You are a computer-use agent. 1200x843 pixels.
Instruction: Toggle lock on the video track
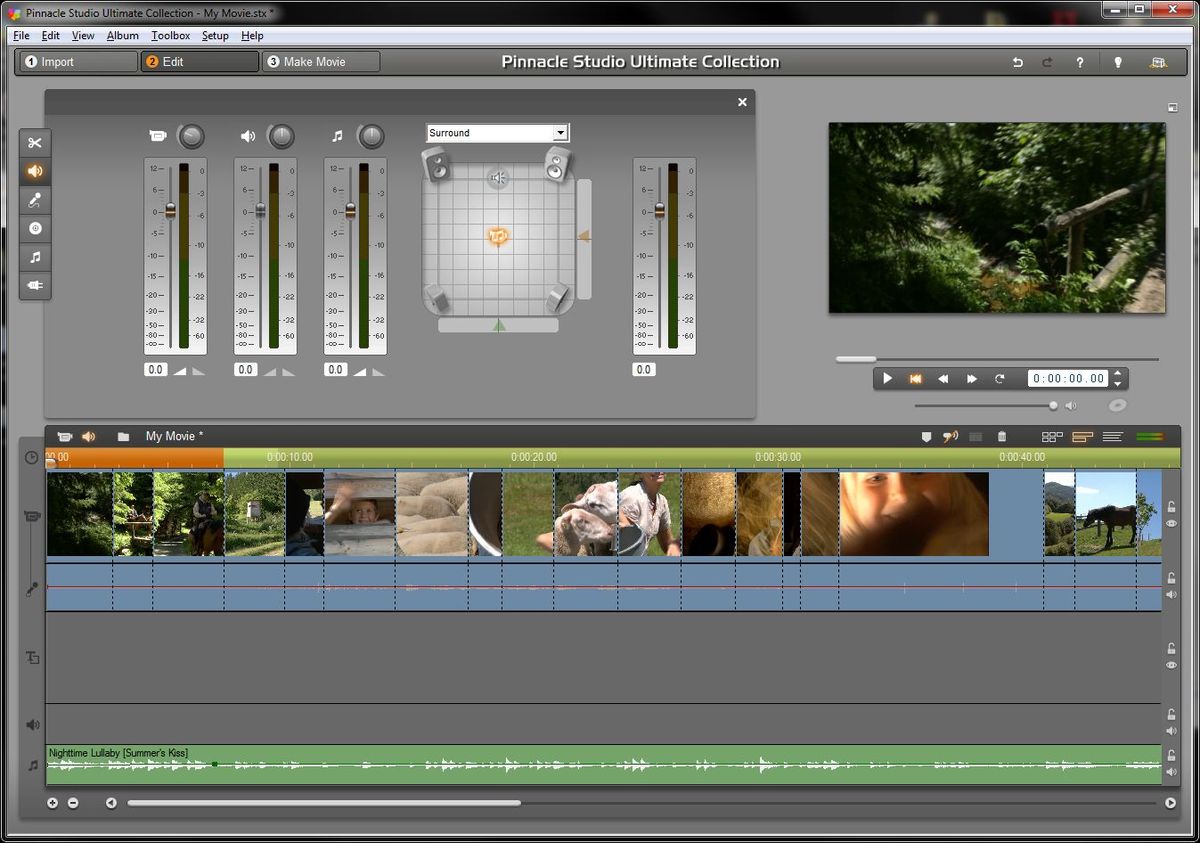(1171, 507)
